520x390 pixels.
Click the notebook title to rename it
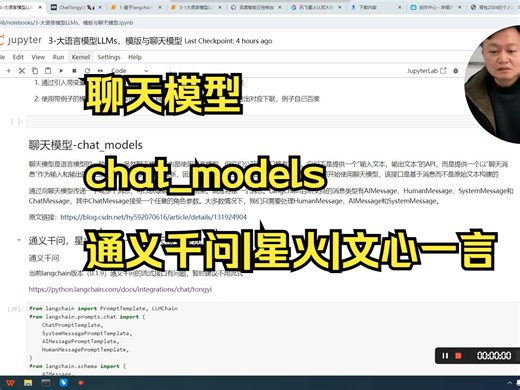click(115, 41)
